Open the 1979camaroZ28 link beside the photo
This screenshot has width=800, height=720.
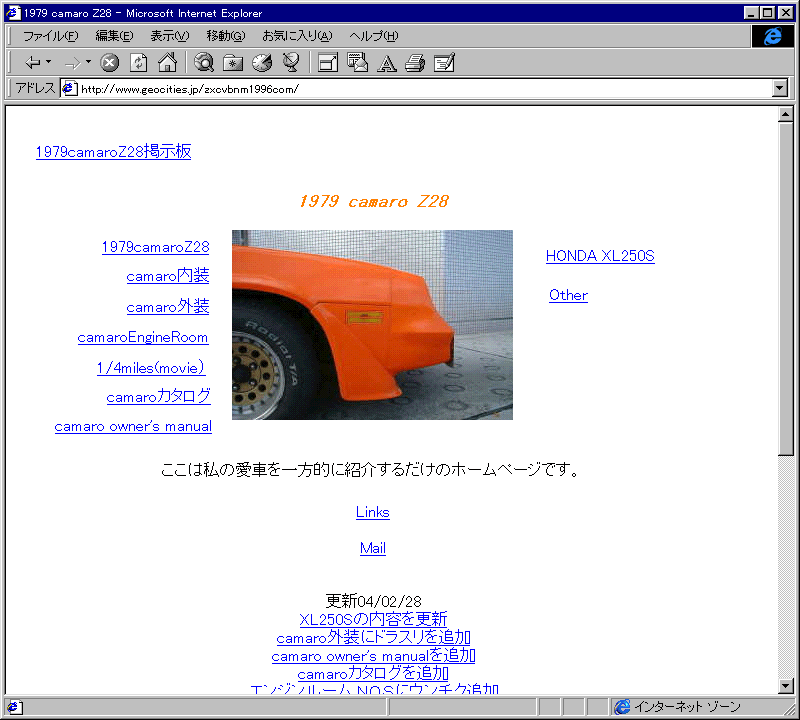[x=156, y=247]
